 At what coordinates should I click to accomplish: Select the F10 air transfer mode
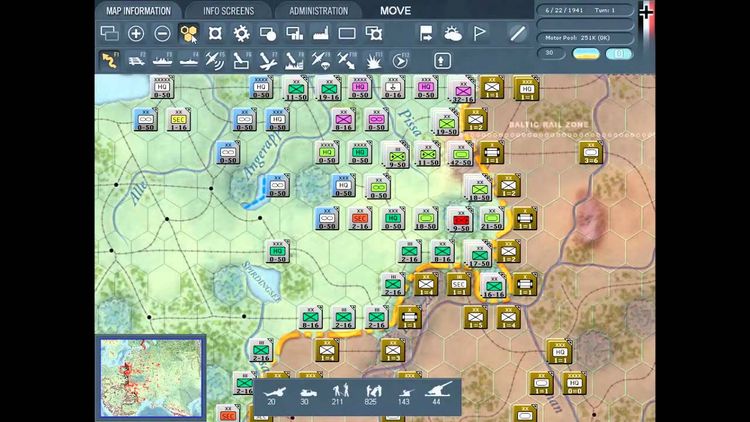347,61
